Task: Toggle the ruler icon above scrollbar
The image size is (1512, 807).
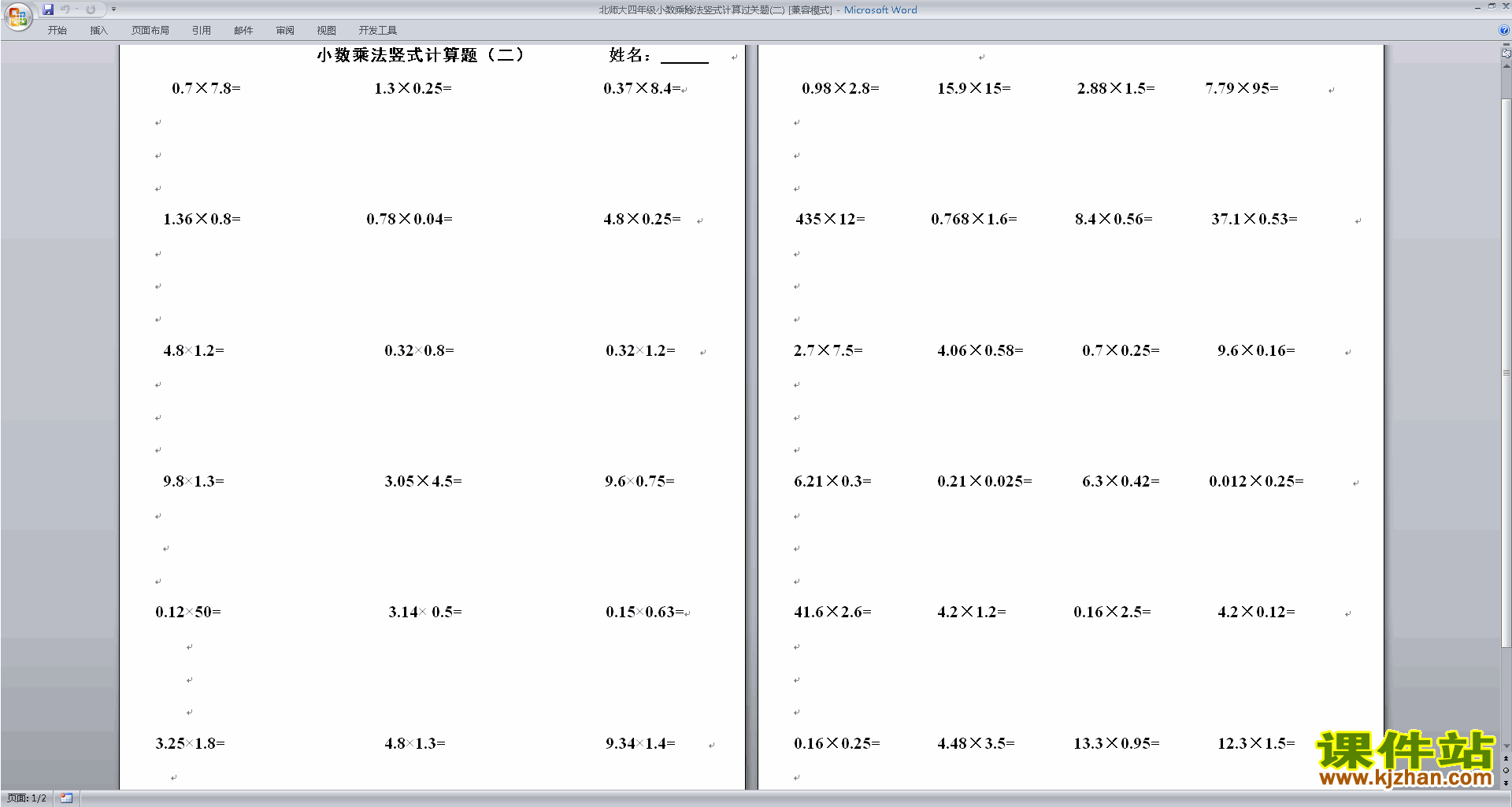Action: pos(1506,54)
